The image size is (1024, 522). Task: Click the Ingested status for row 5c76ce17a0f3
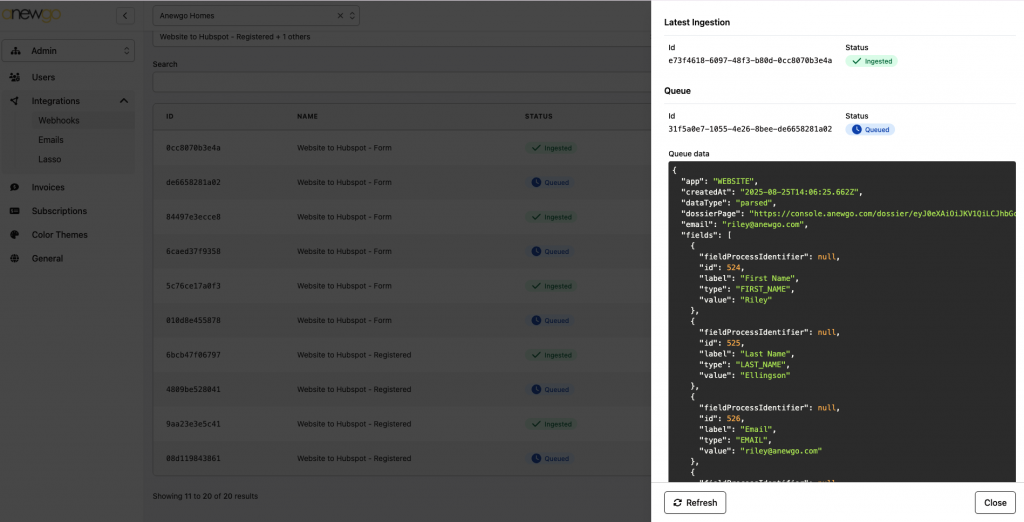click(x=552, y=286)
